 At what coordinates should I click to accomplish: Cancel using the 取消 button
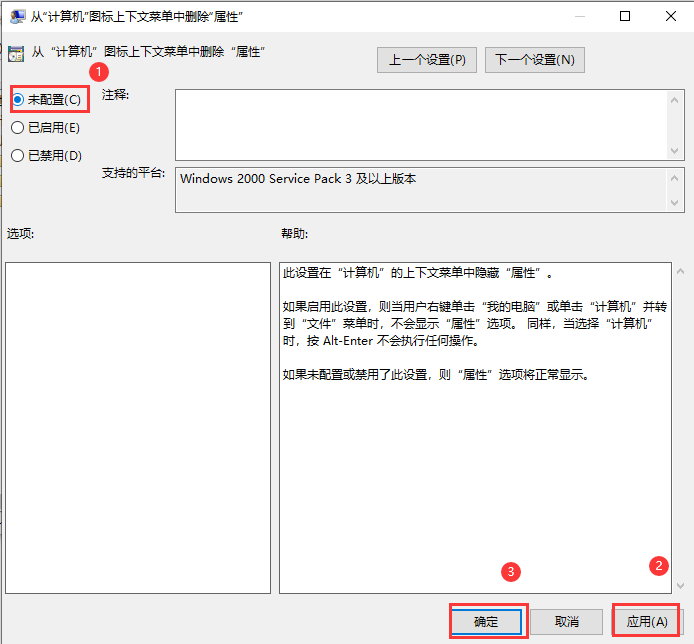point(567,621)
